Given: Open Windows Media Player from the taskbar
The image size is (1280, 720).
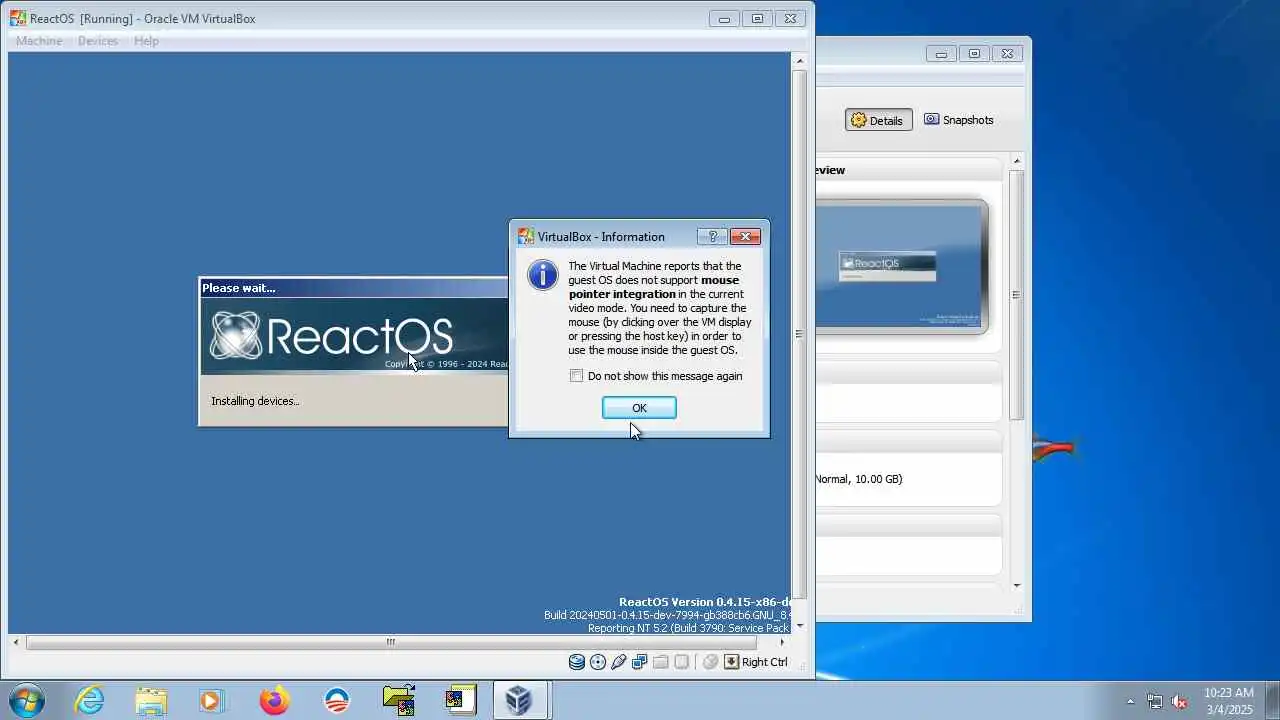Looking at the screenshot, I should [211, 700].
